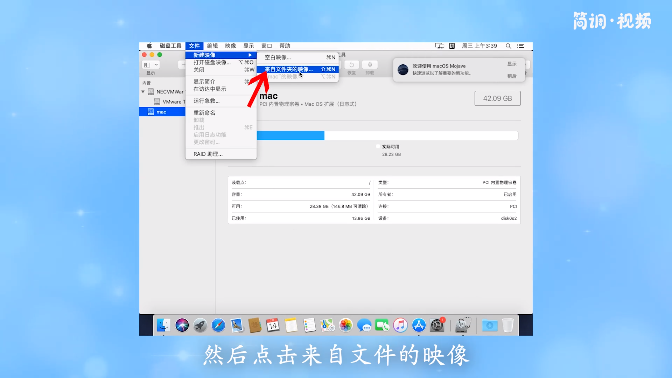This screenshot has width=672, height=378.
Task: Open the sidebar view dropdown in toolbar
Action: (151, 65)
